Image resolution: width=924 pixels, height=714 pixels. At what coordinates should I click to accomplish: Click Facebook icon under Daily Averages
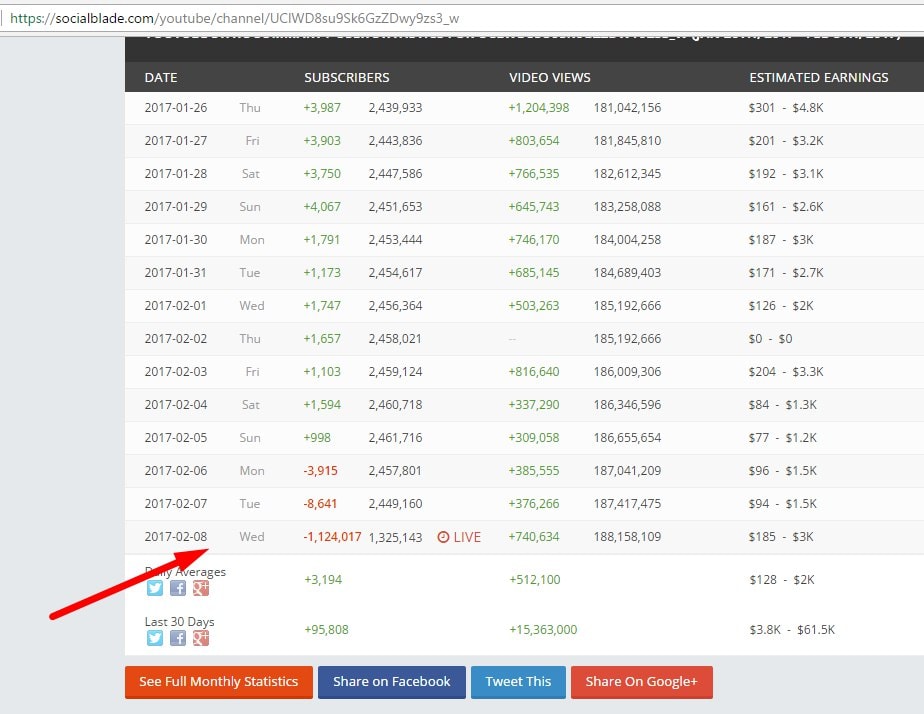click(x=177, y=588)
